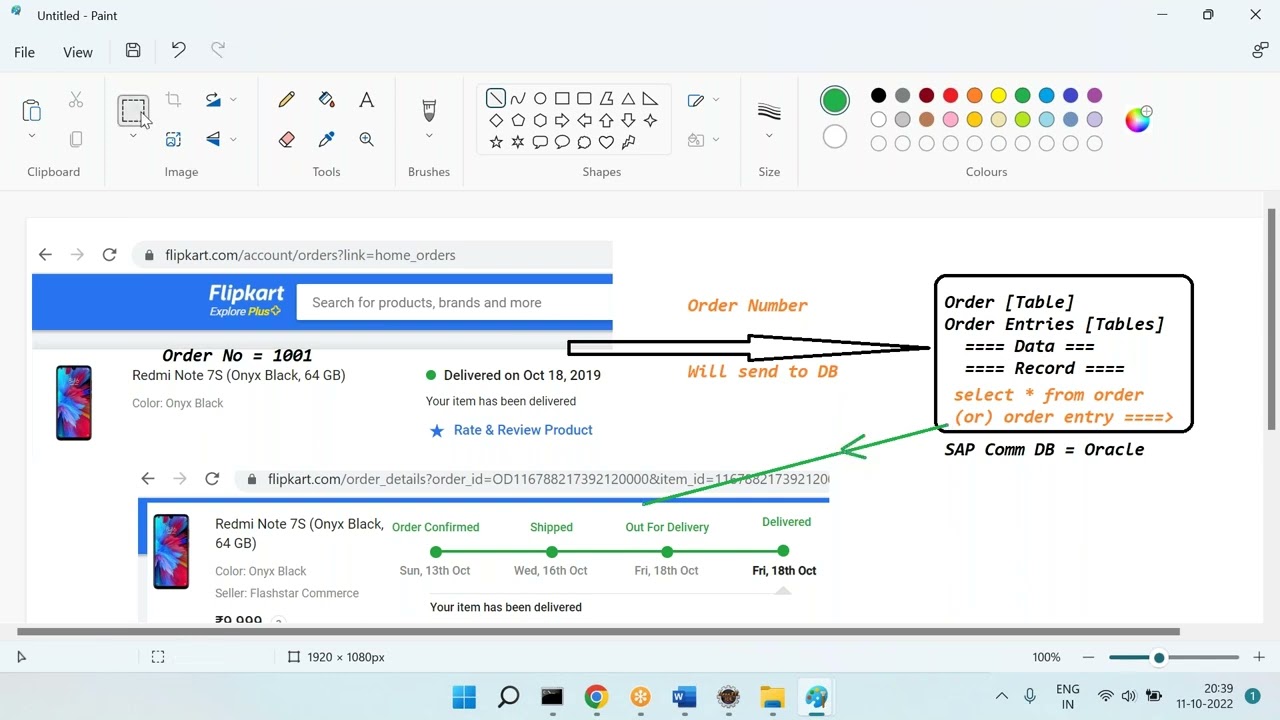
Task: Select the Right arrow shape
Action: (562, 120)
